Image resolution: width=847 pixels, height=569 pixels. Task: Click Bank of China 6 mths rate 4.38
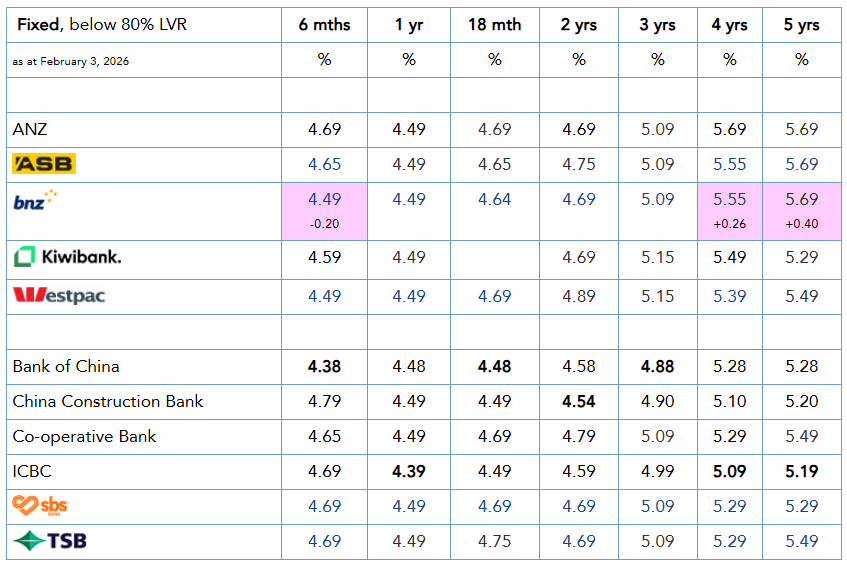point(324,366)
